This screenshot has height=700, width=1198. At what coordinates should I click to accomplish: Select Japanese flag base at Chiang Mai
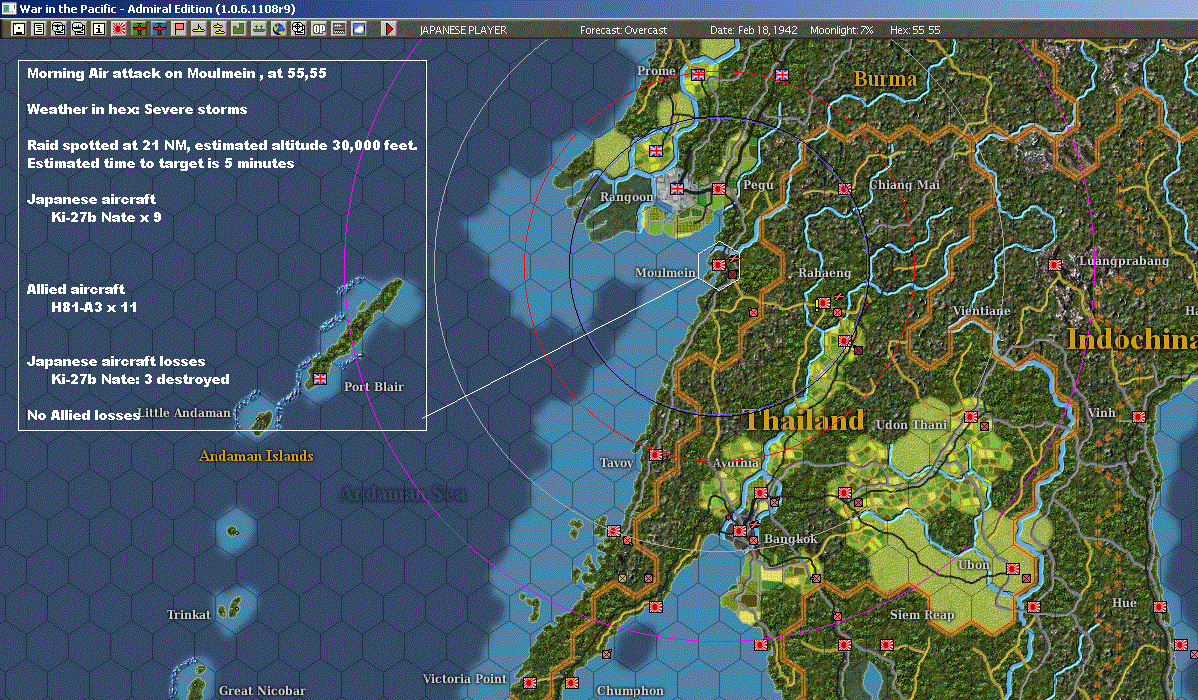point(845,188)
